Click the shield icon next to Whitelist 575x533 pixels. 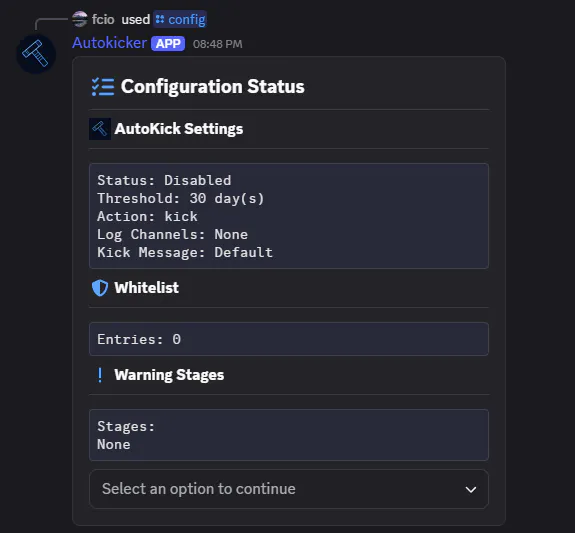(100, 288)
